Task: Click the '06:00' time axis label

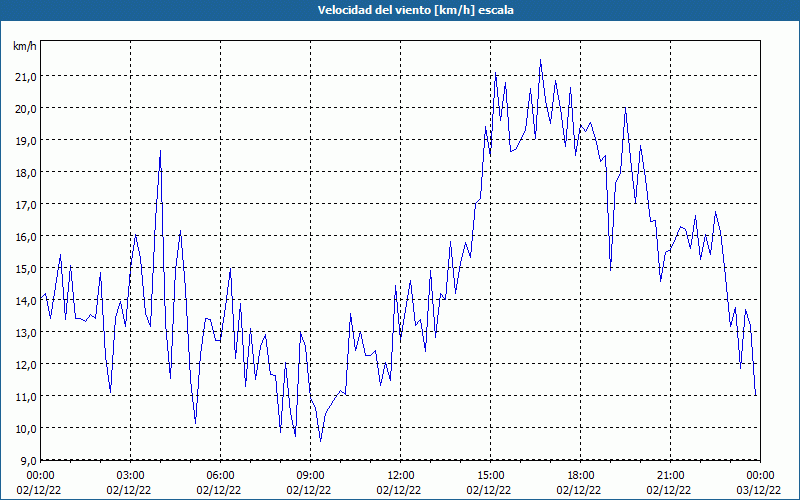Action: point(220,476)
